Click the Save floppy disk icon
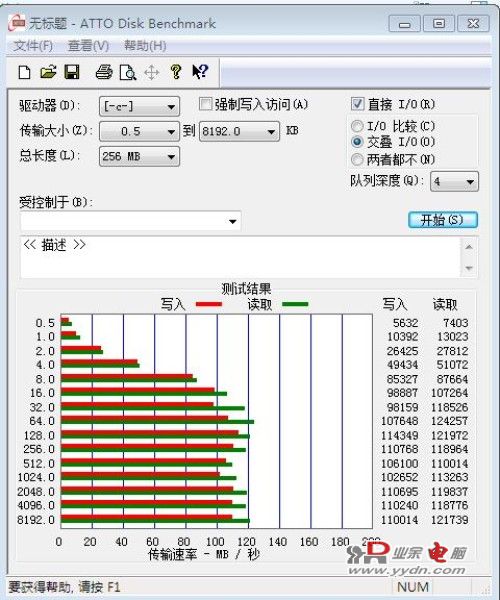The width and height of the screenshot is (500, 600). click(x=72, y=72)
